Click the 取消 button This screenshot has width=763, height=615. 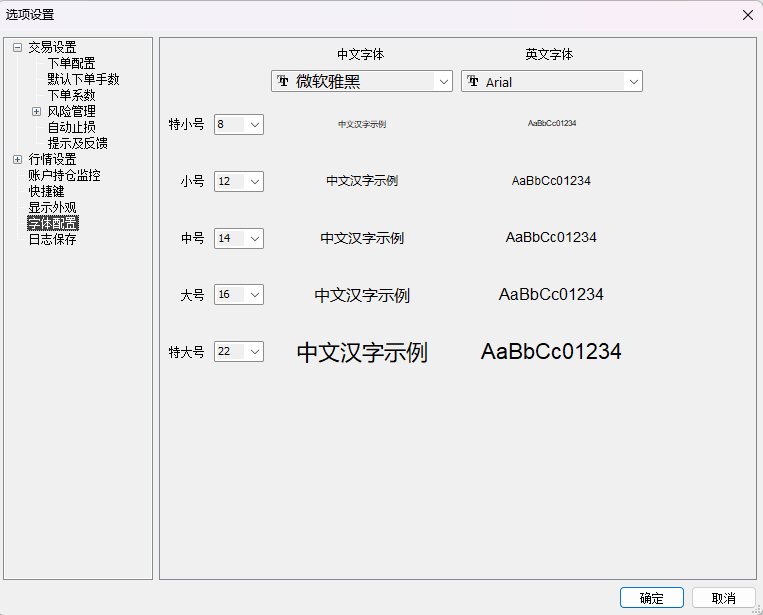(724, 597)
